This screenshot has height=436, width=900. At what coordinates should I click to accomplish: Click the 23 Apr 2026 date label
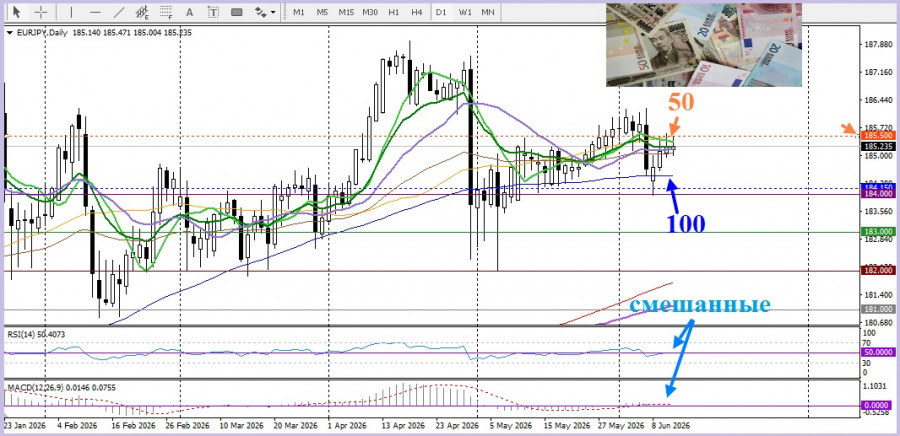458,426
